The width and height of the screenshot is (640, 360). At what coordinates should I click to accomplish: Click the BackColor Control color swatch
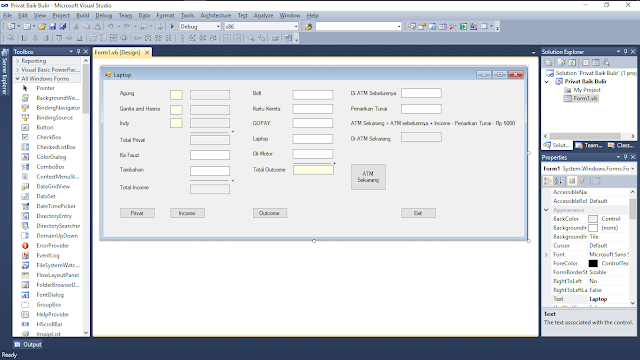pyautogui.click(x=593, y=219)
